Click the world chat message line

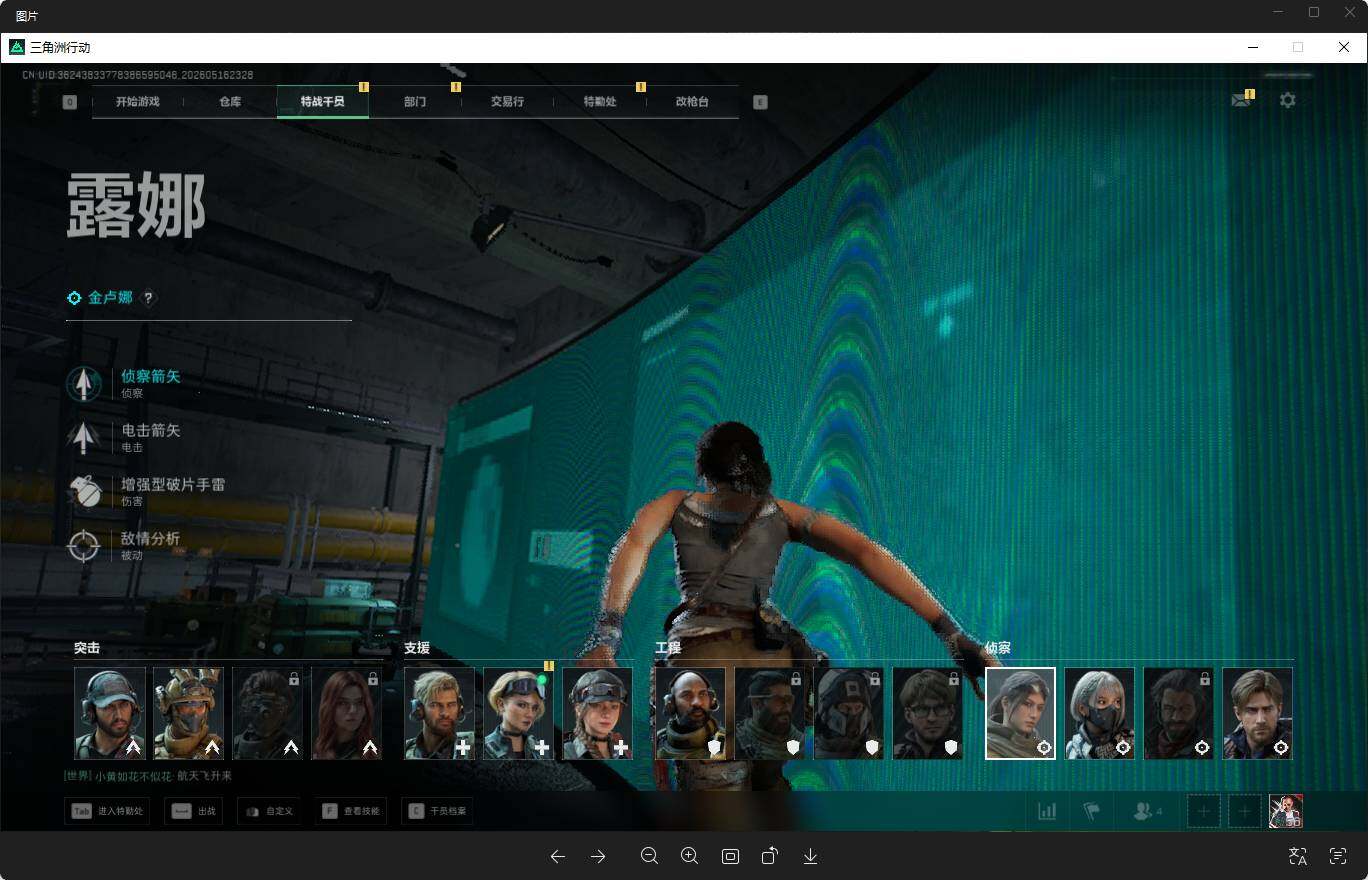click(x=148, y=776)
